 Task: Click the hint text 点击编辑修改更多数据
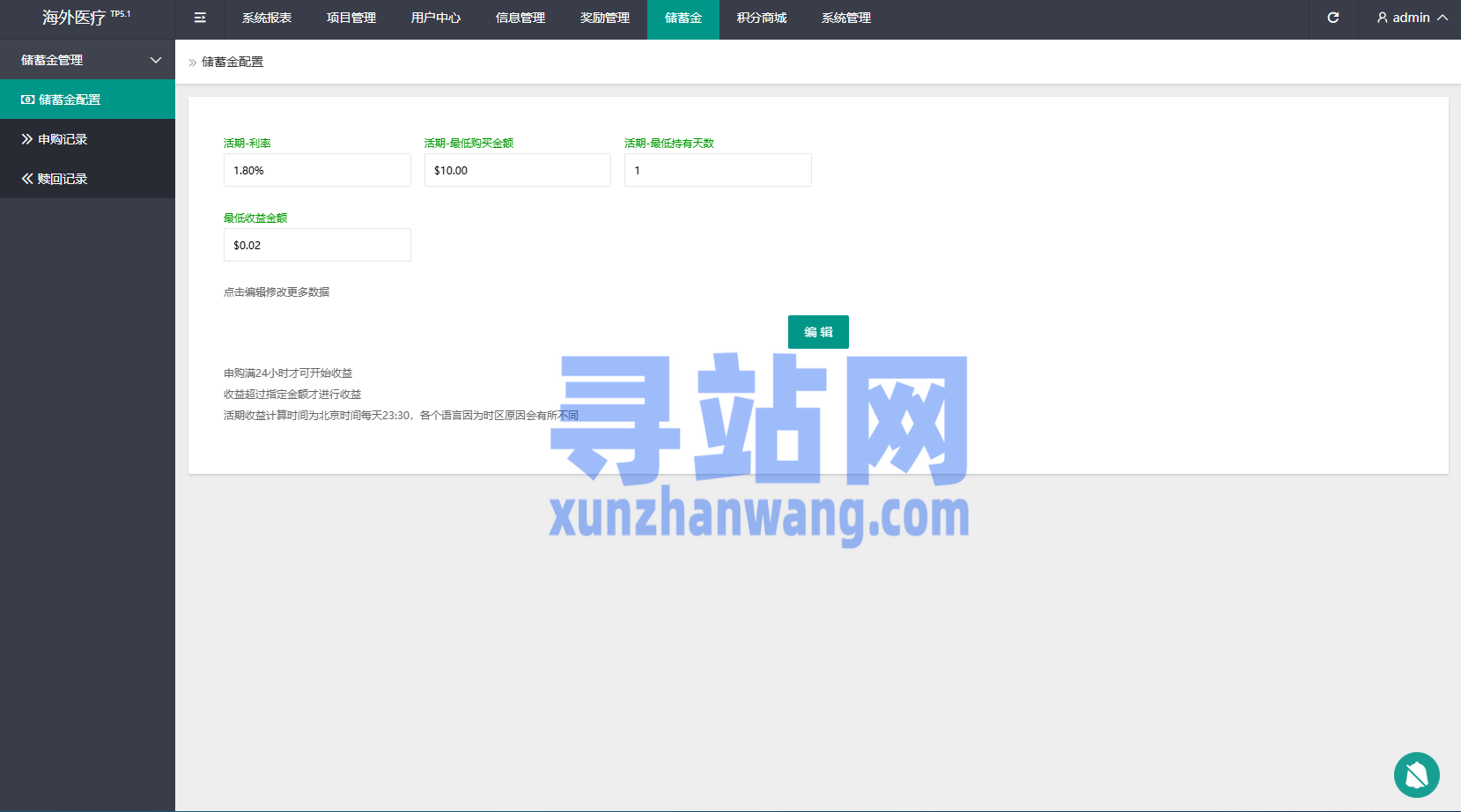(x=277, y=292)
